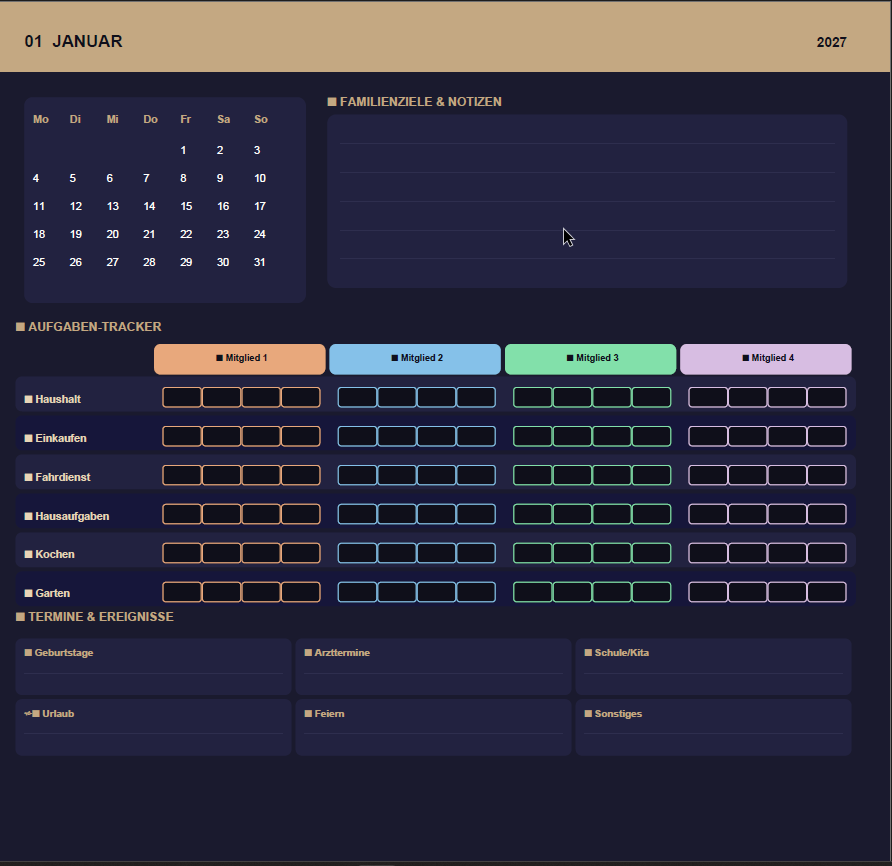
Task: Click the icon in front of Feiern
Action: tap(308, 714)
